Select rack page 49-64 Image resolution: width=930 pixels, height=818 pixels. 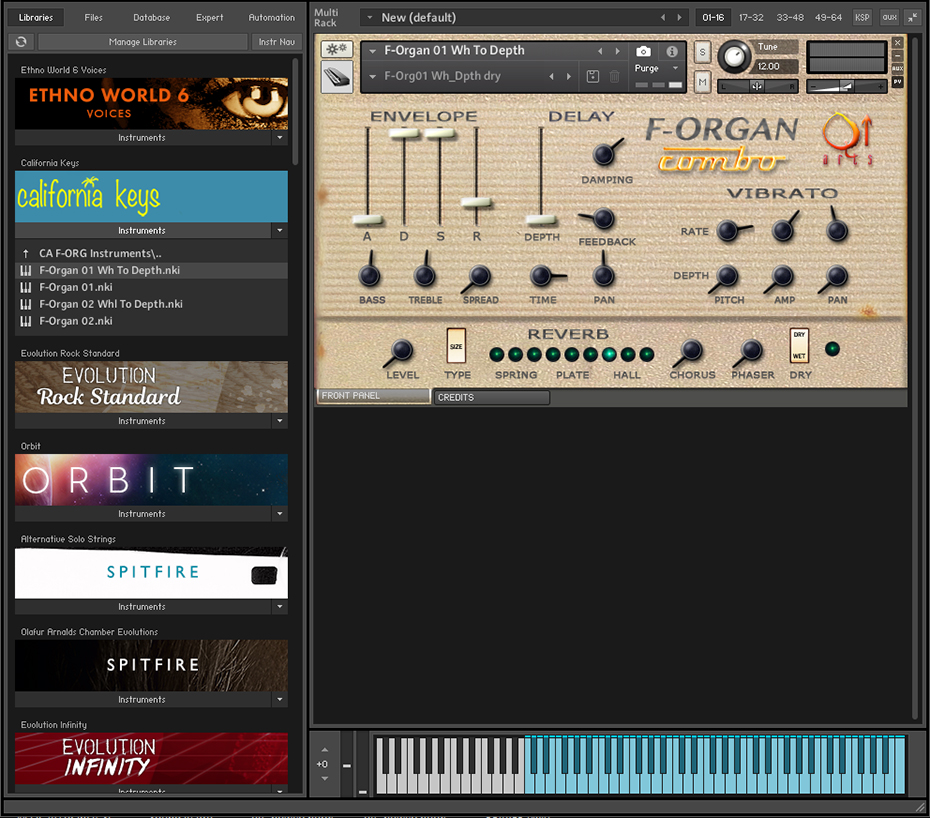[x=828, y=18]
